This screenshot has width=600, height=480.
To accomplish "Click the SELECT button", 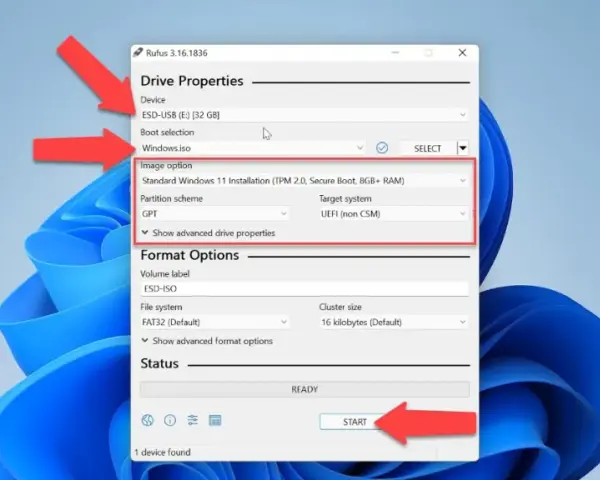I will [x=427, y=148].
